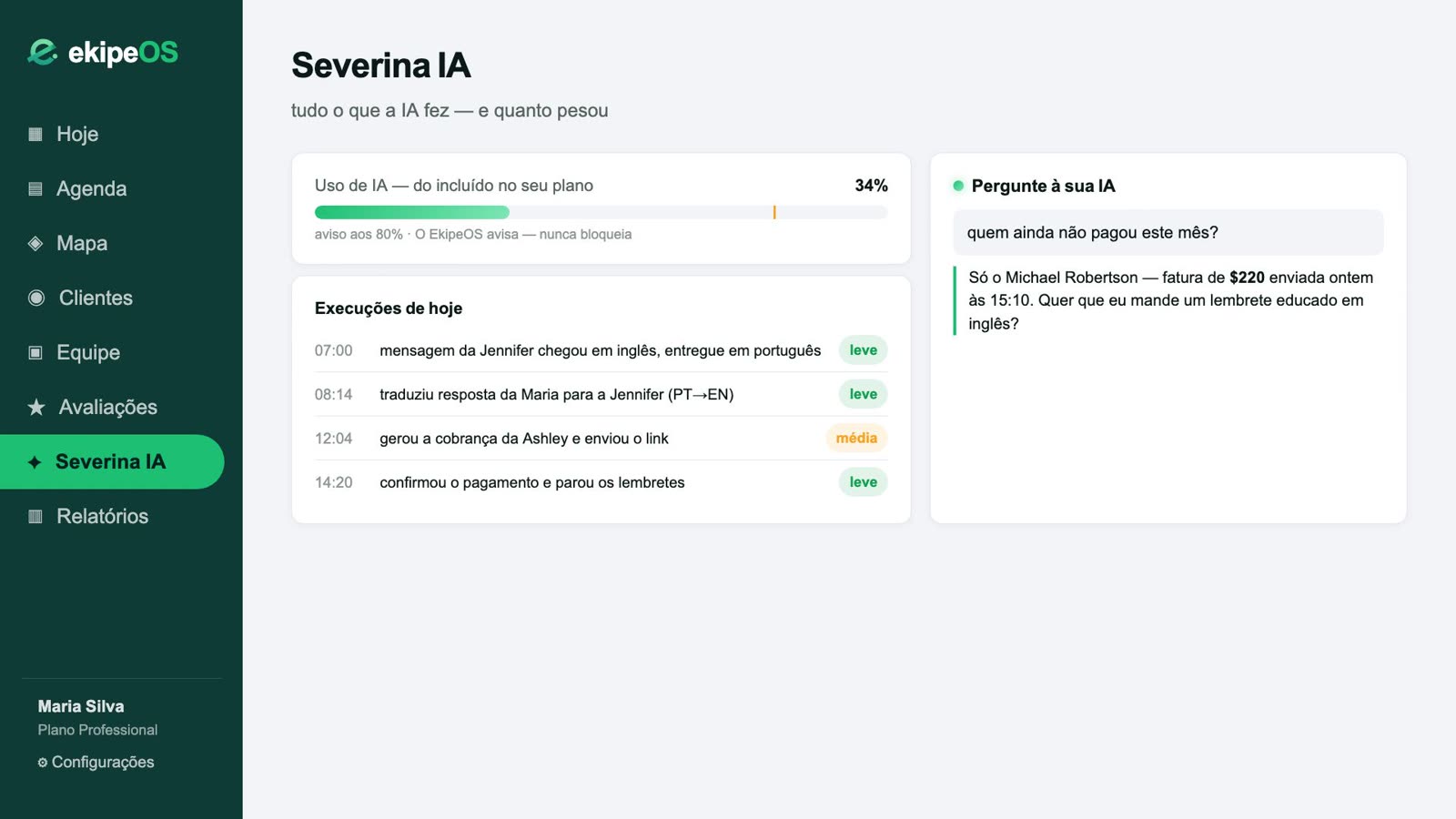The width and height of the screenshot is (1456, 819).
Task: Click the Agenda calendar icon
Action: [x=35, y=188]
